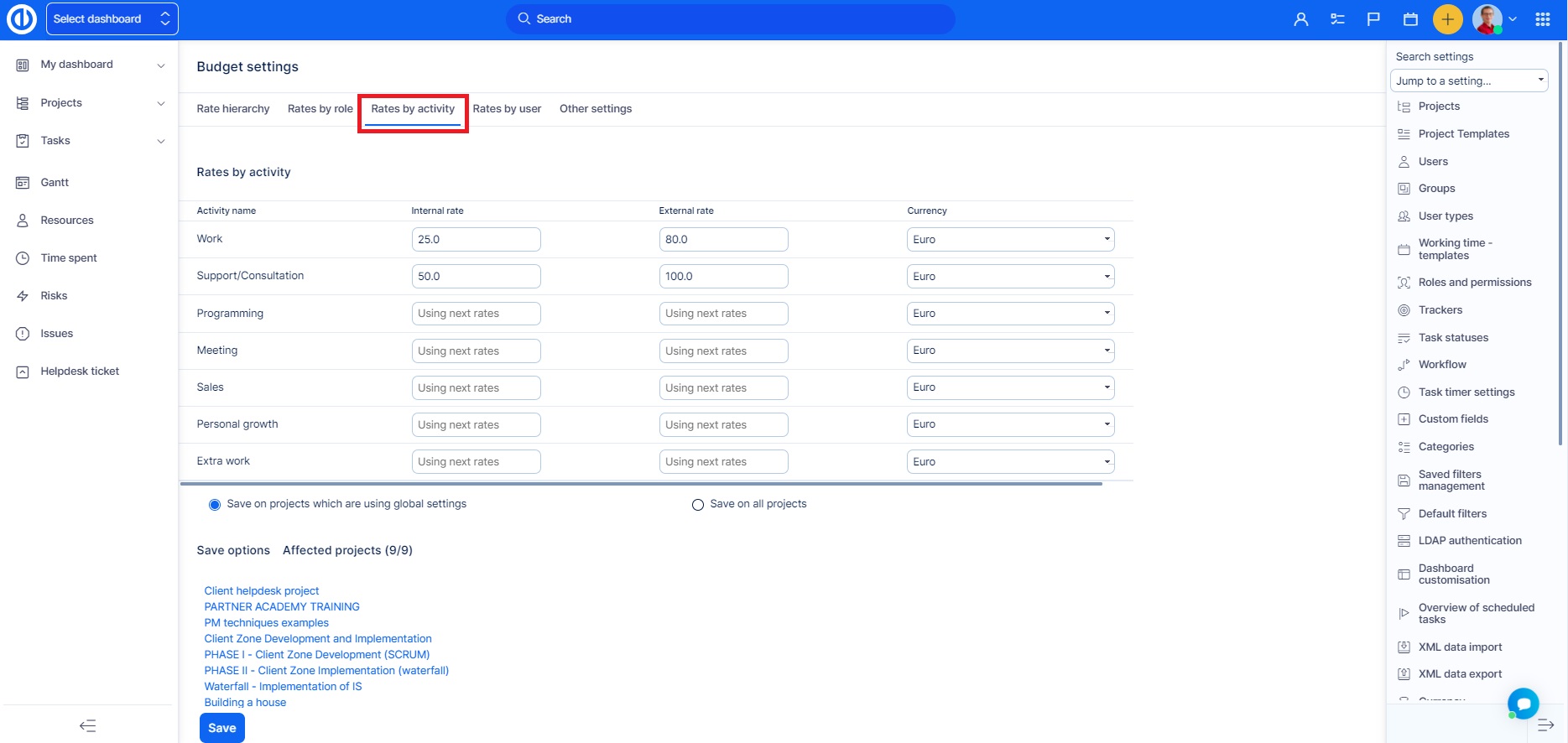Open the Other settings tab
The height and width of the screenshot is (743, 1568).
click(596, 109)
